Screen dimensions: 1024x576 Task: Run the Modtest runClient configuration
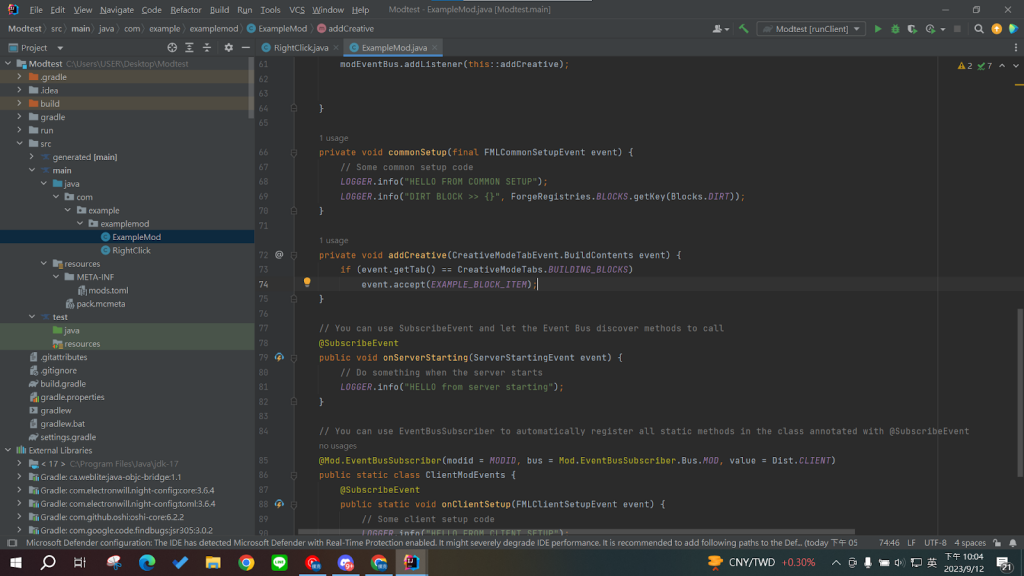point(878,29)
